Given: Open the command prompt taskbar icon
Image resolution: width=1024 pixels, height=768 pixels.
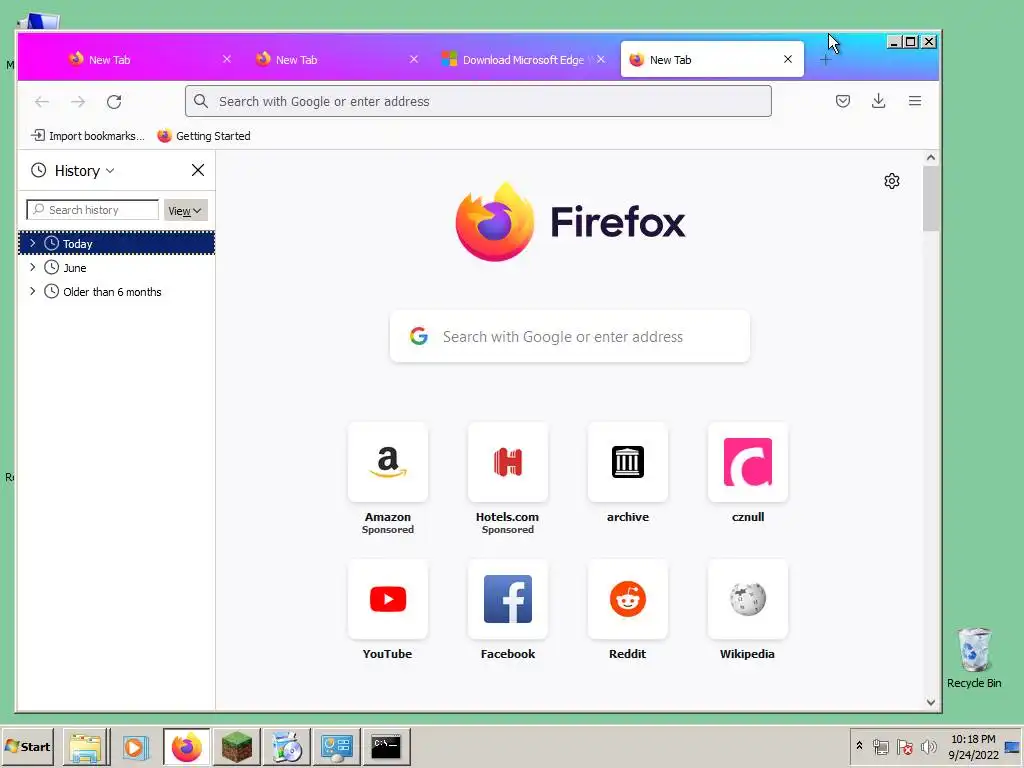Looking at the screenshot, I should [387, 746].
